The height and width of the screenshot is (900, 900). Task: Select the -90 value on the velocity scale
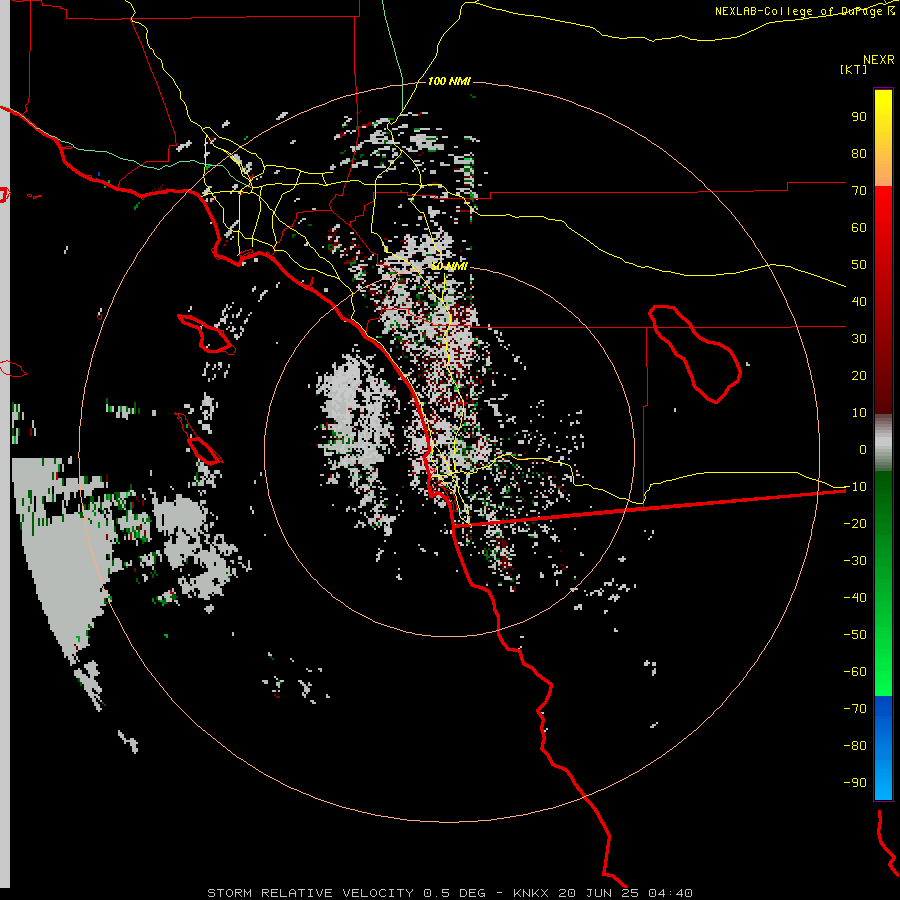[x=855, y=782]
